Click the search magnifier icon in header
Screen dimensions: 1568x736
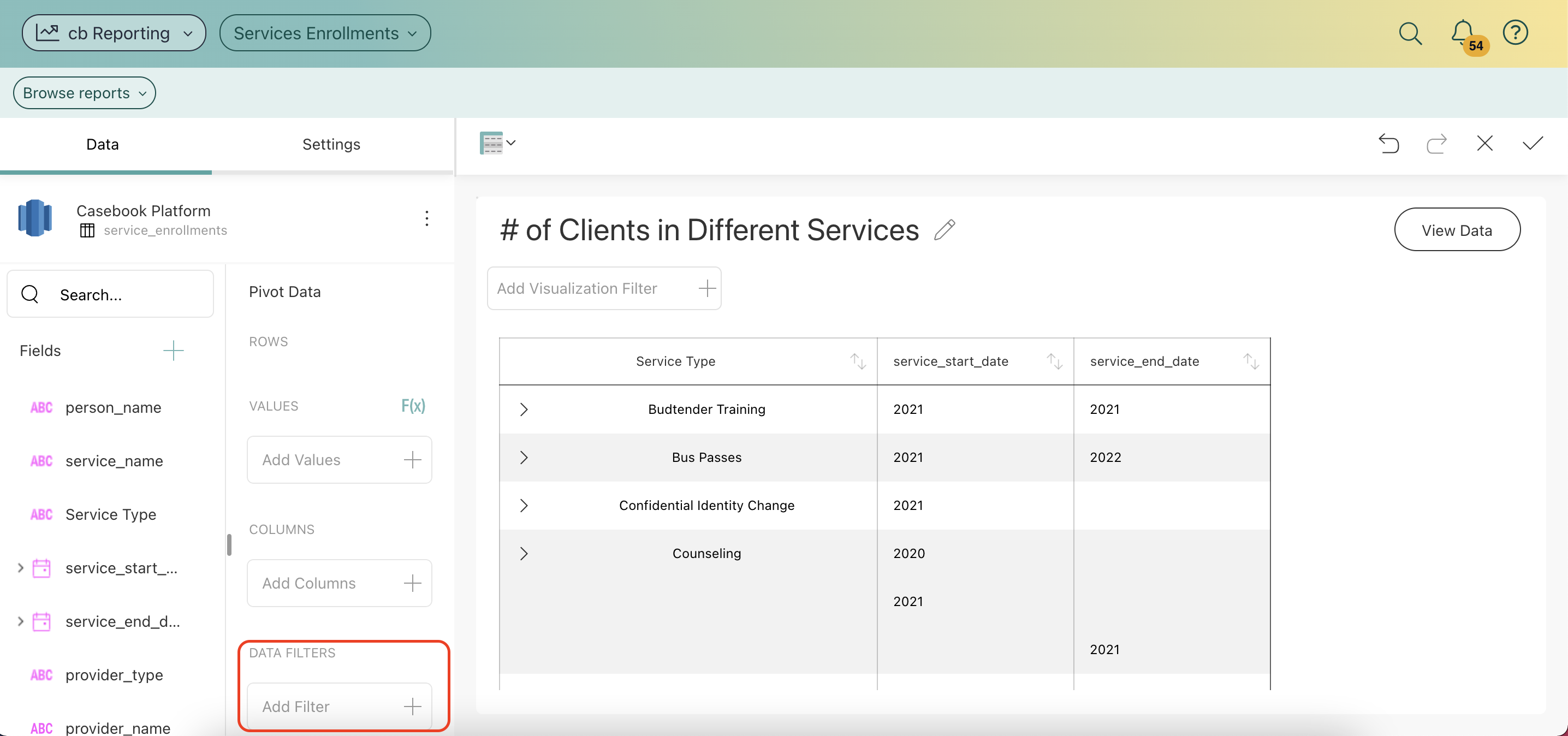pos(1410,33)
